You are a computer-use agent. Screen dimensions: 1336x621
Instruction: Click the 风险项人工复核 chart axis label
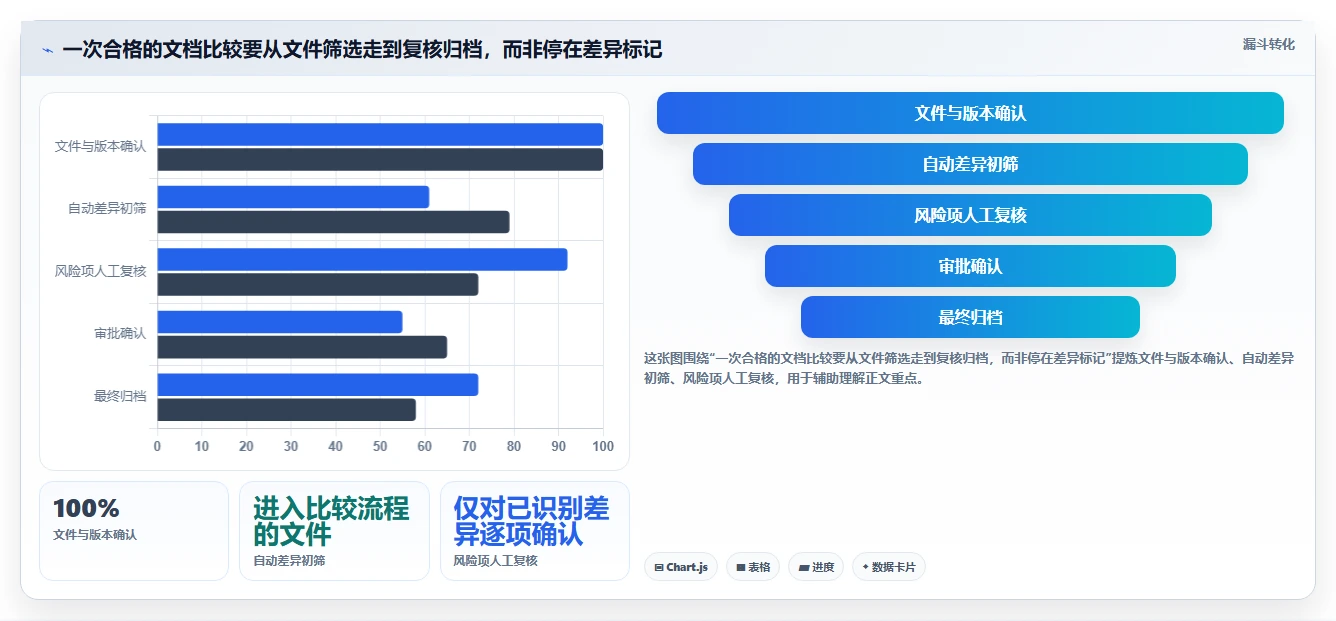tap(100, 271)
